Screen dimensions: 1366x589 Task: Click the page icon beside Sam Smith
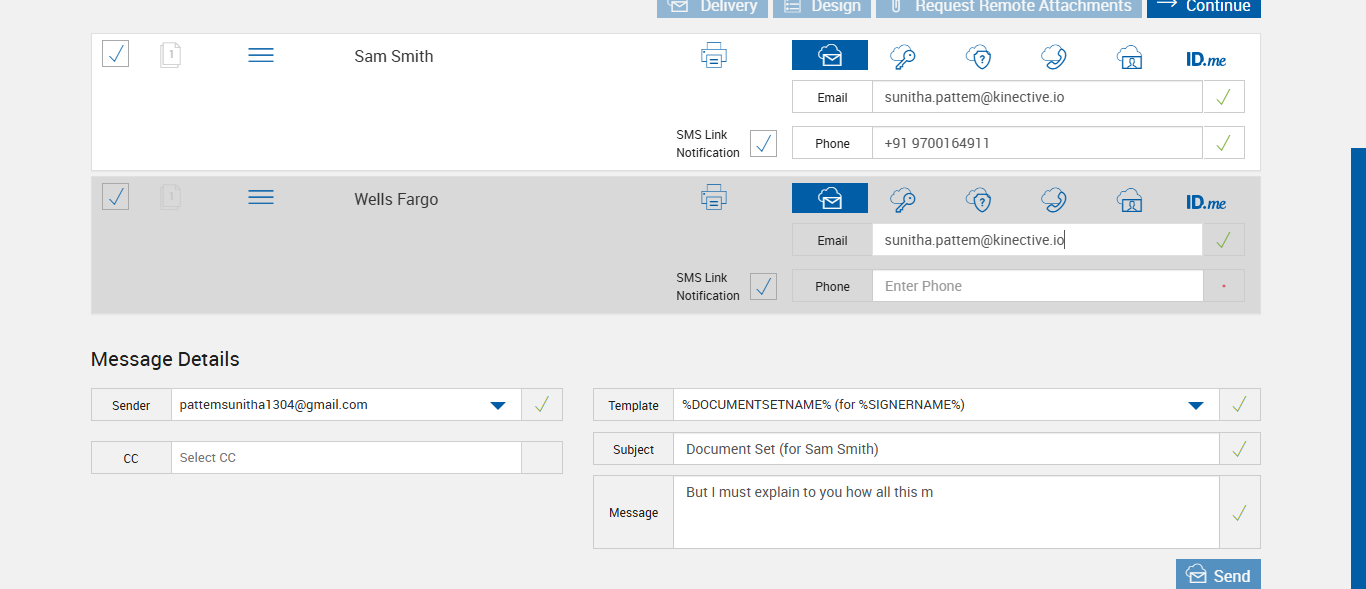tap(170, 55)
